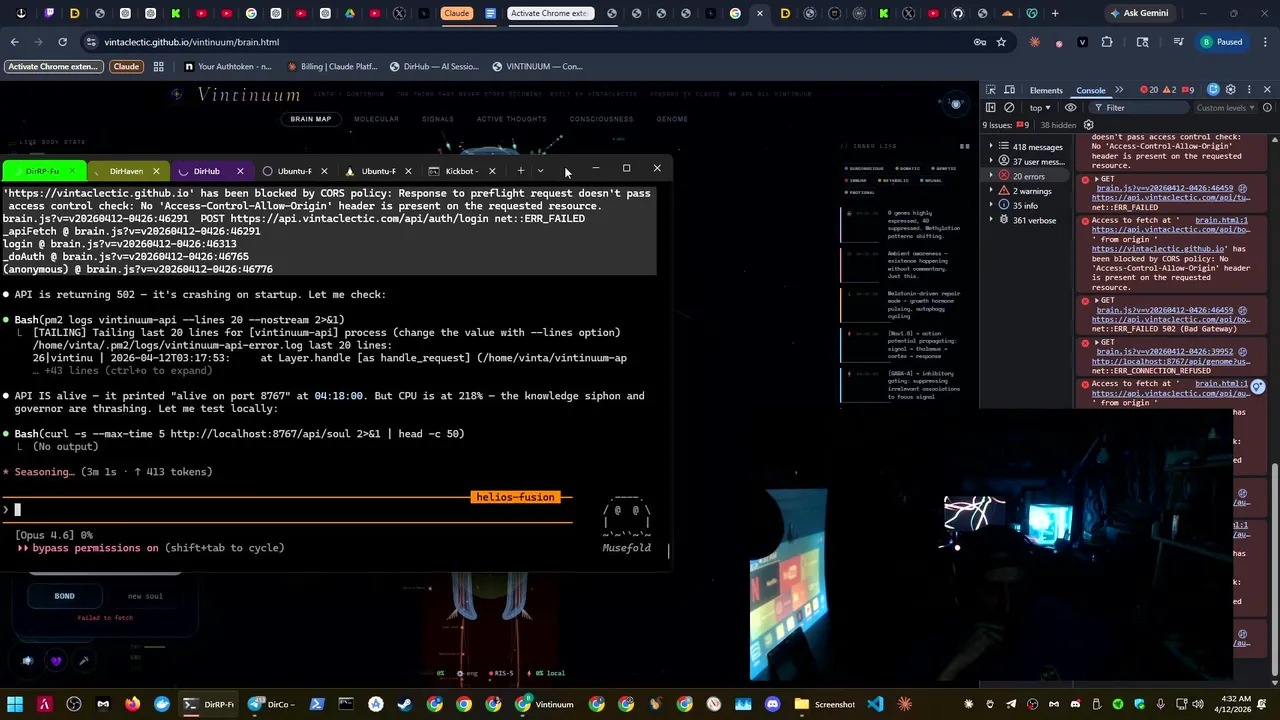This screenshot has height=720, width=1280.
Task: Show more DevTools tabs chevron
Action: coord(1119,90)
